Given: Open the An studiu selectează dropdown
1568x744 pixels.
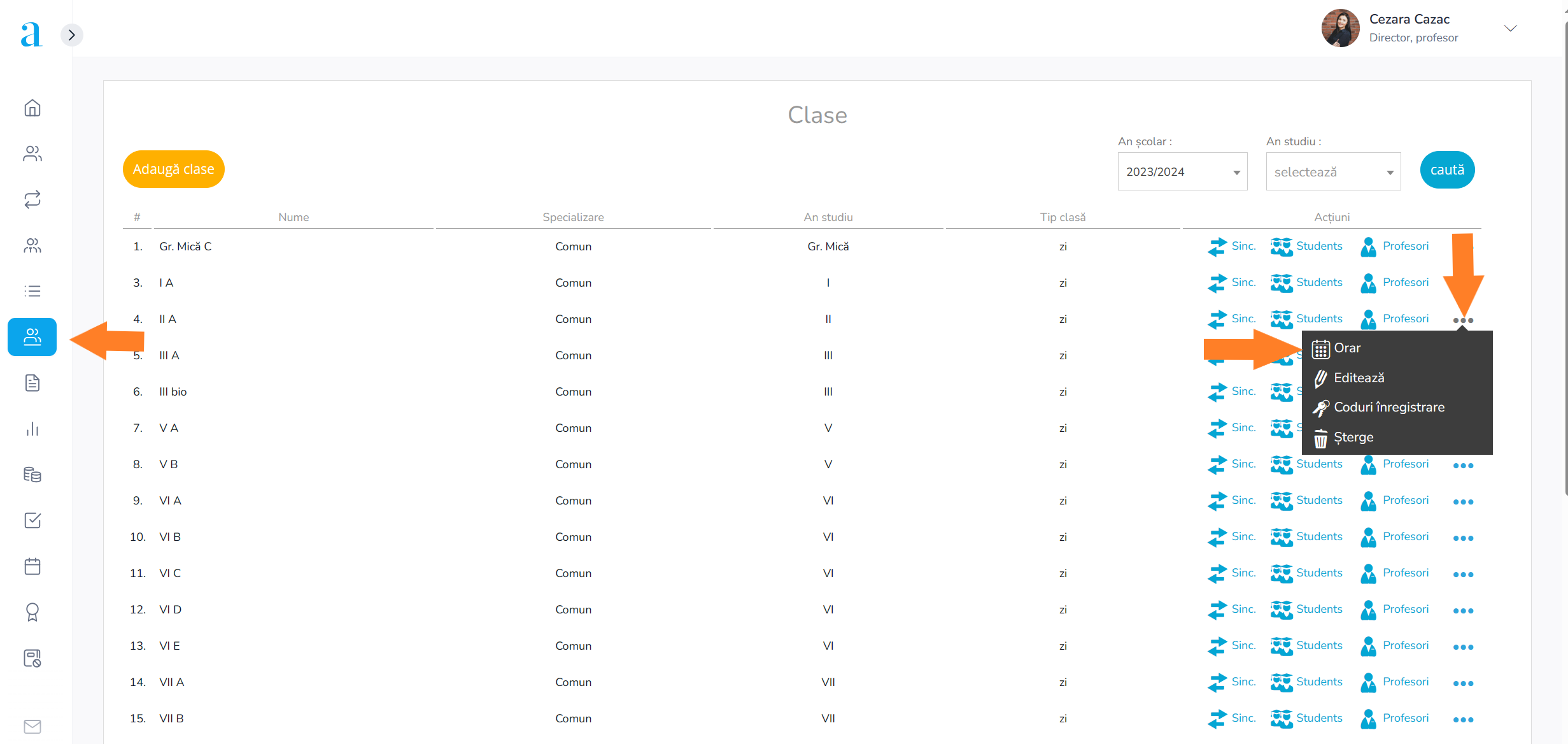Looking at the screenshot, I should click(1333, 171).
